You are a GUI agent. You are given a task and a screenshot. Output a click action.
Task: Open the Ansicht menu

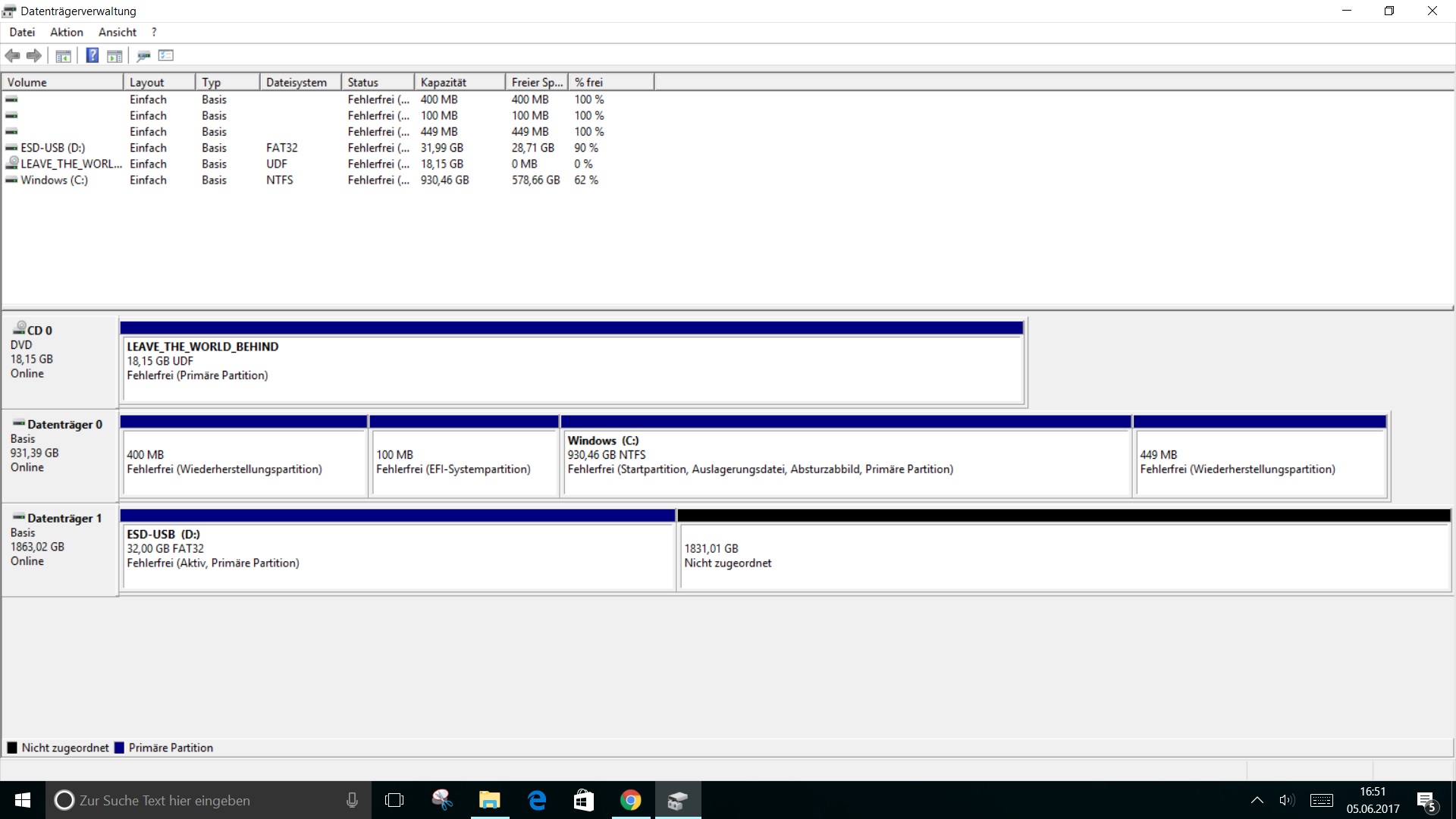tap(118, 32)
